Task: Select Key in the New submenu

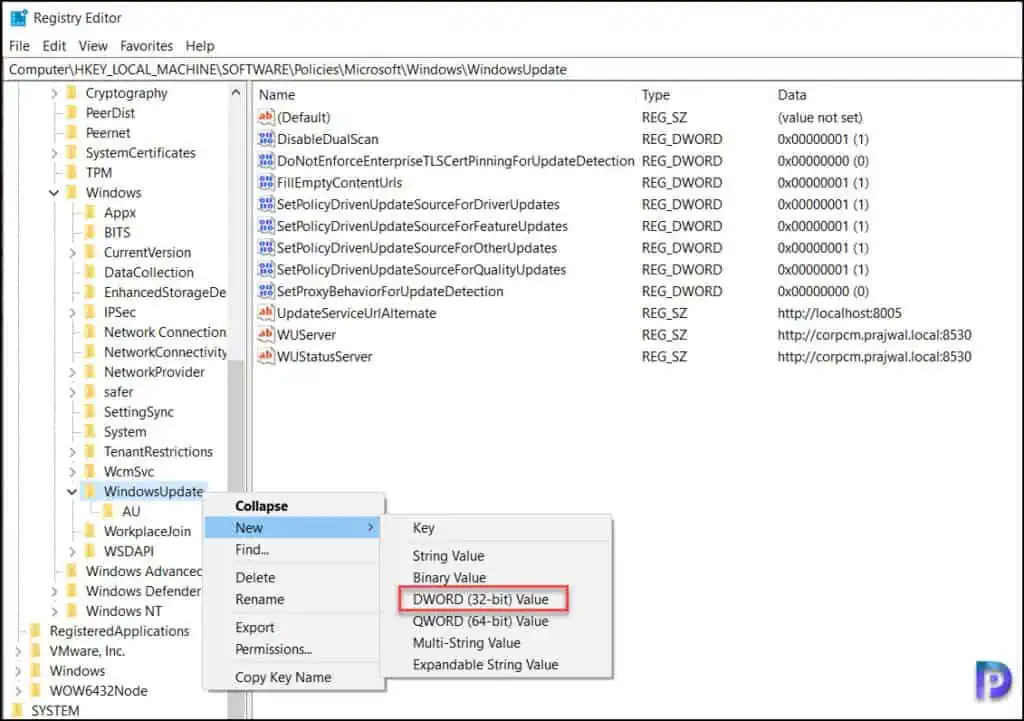Action: pos(424,528)
